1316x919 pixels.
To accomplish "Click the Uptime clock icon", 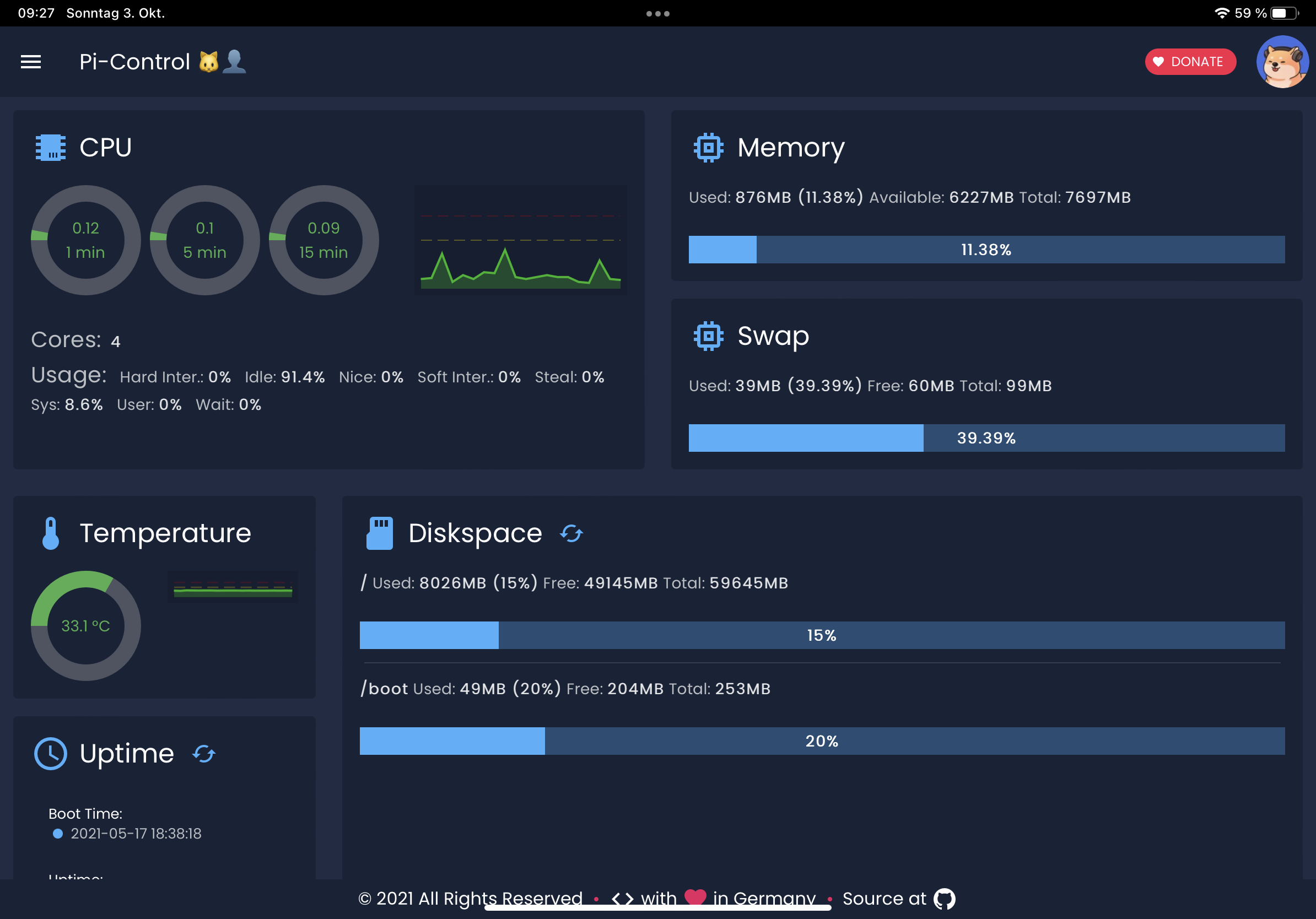I will point(51,754).
